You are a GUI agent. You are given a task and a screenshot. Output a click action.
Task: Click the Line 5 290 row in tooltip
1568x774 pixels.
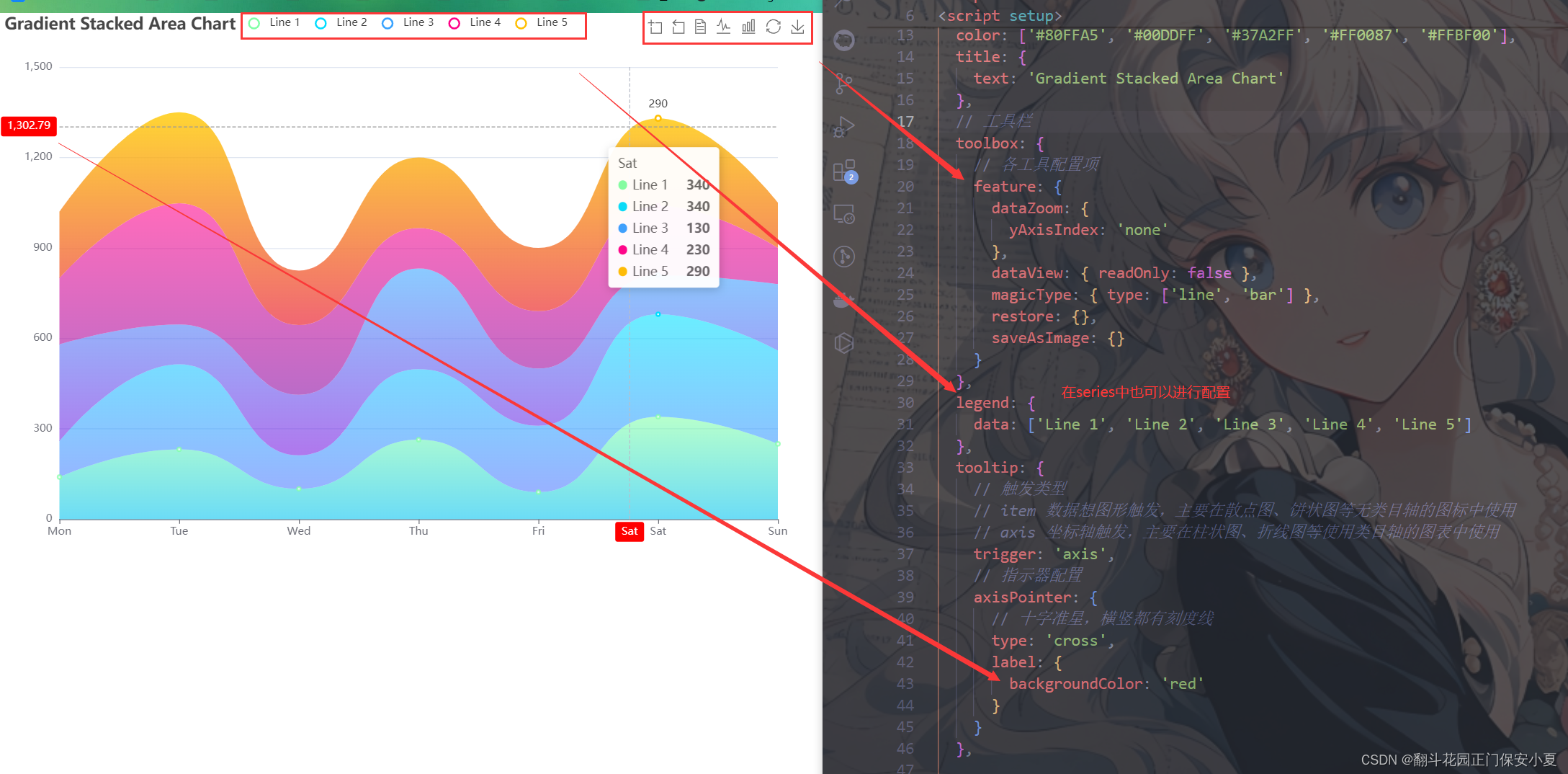(x=664, y=272)
